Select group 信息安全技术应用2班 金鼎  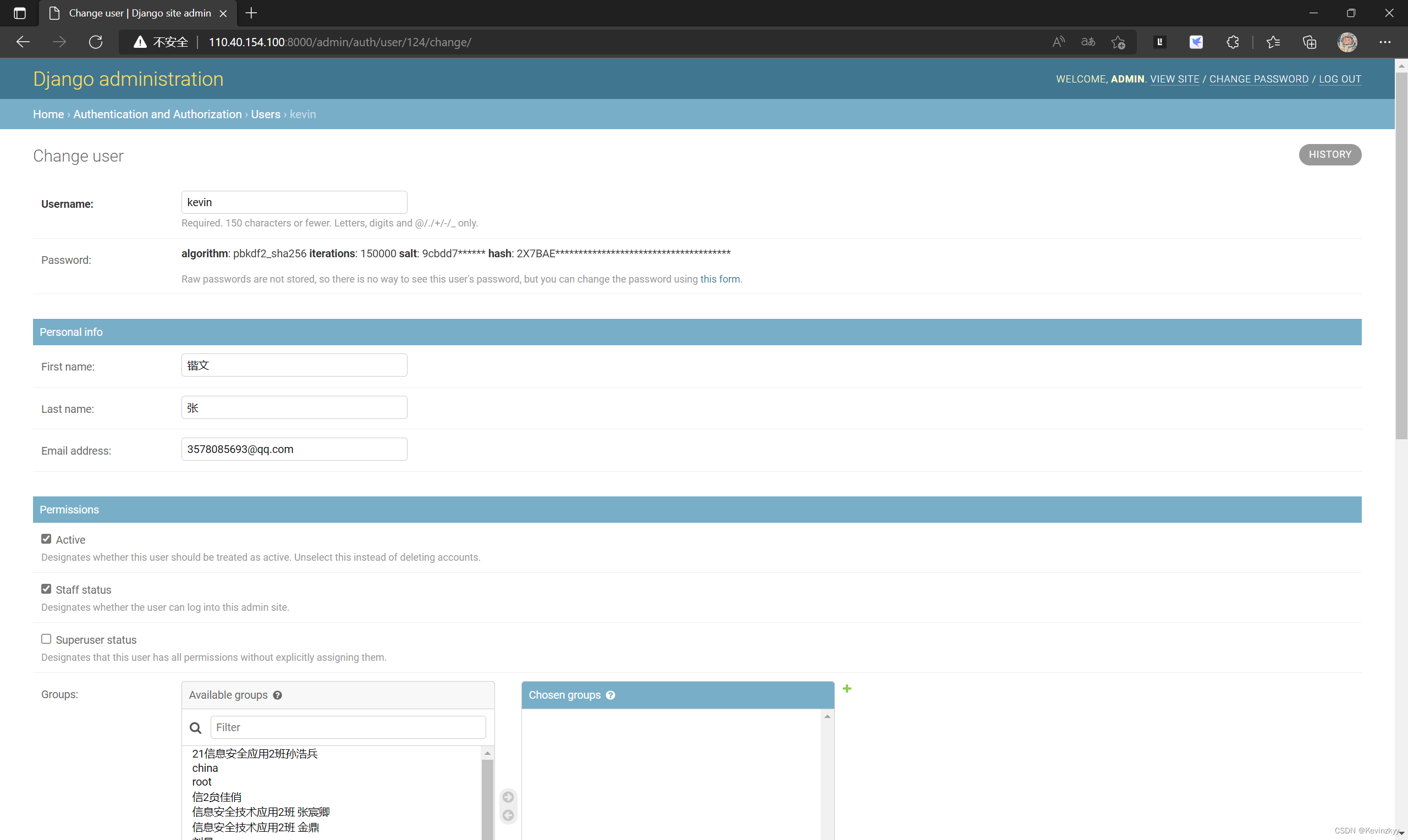(255, 827)
